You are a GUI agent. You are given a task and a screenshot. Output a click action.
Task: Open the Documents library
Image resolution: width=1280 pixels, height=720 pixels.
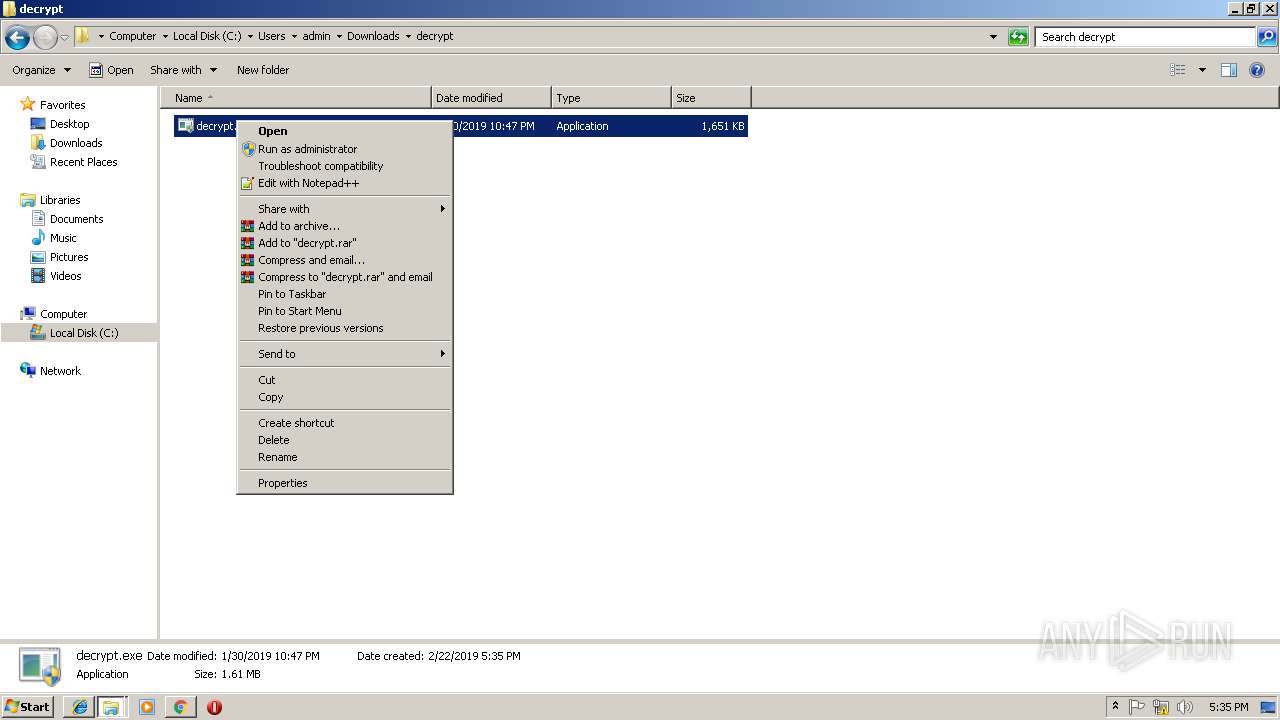click(76, 219)
